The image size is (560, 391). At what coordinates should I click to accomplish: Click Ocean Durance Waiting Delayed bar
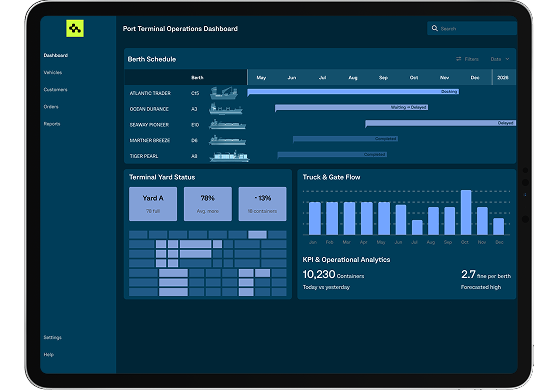(x=351, y=107)
